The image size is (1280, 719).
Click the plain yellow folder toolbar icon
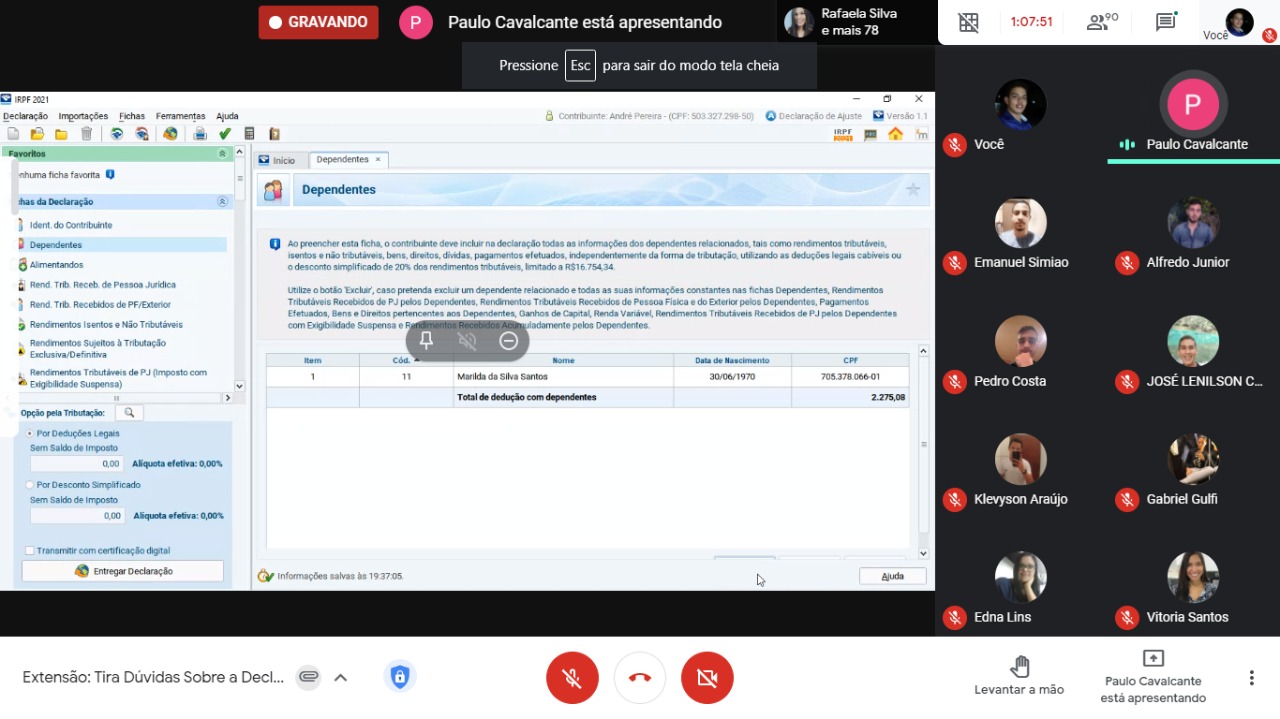[x=61, y=134]
